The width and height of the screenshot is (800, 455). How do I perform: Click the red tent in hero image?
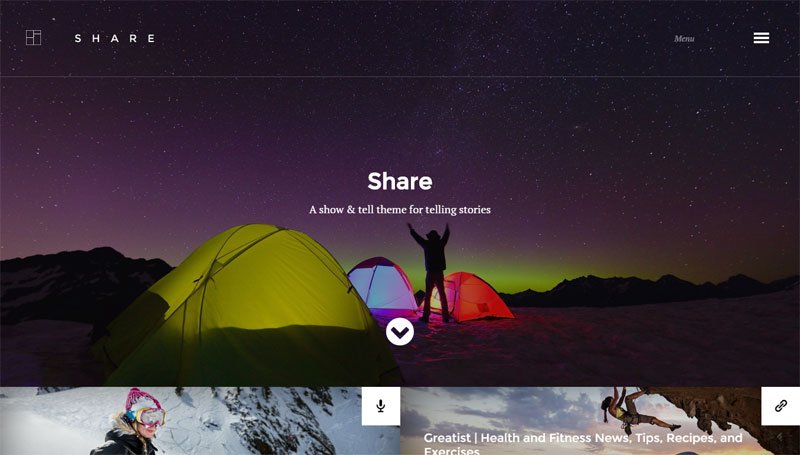(472, 297)
